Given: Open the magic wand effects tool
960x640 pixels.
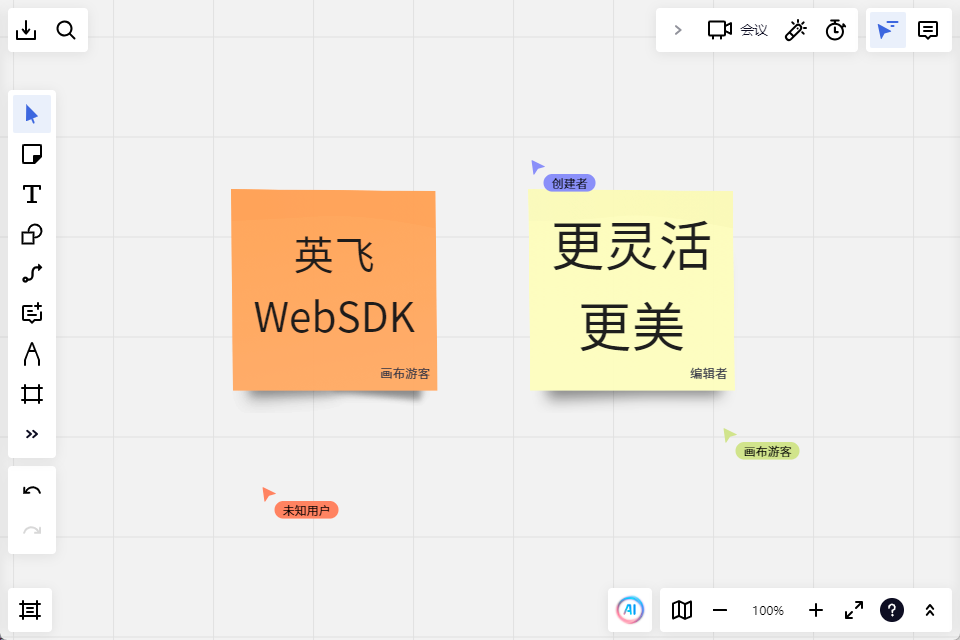Looking at the screenshot, I should 796,30.
